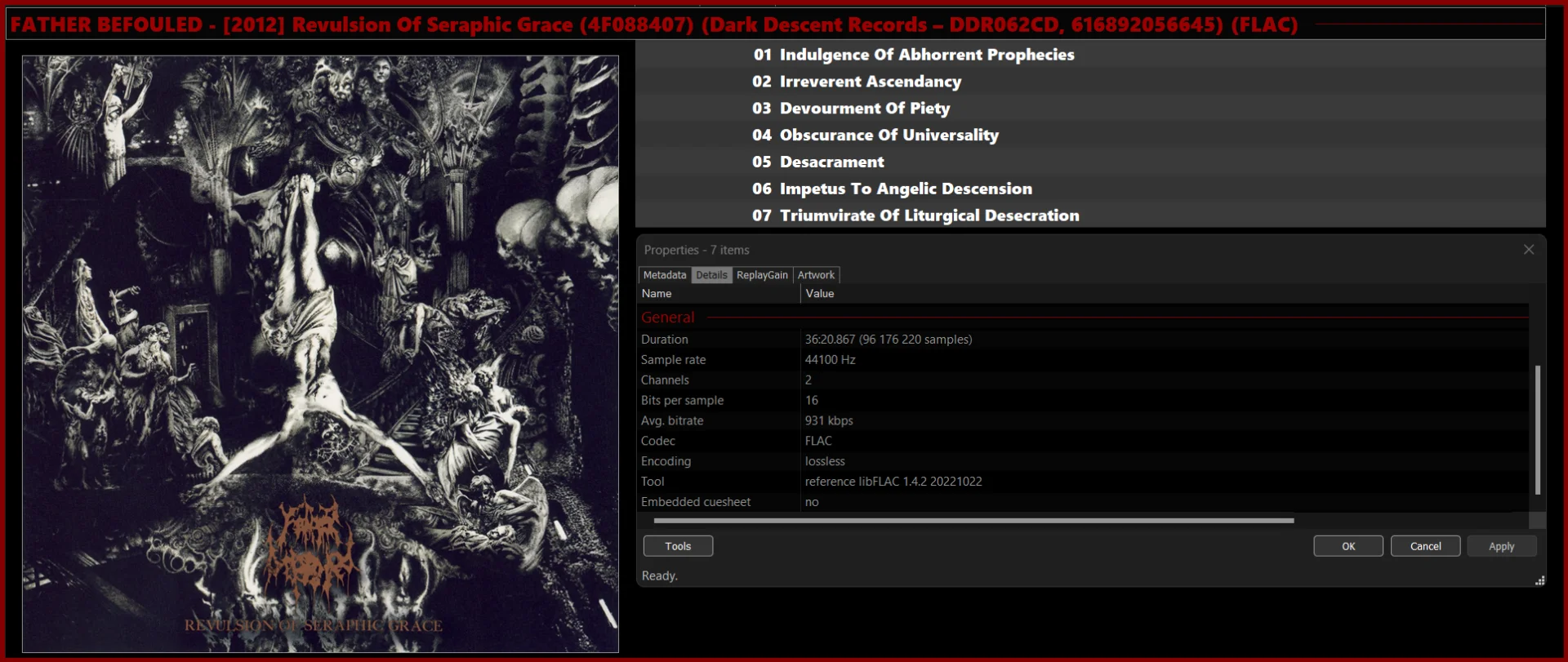This screenshot has width=1568, height=662.
Task: Click the Cancel button
Action: click(x=1425, y=546)
